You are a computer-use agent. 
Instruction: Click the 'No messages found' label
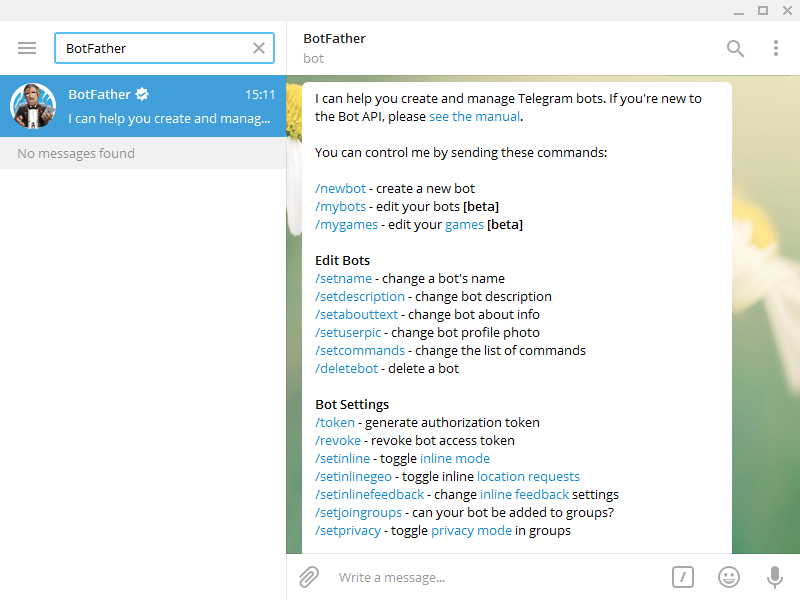pos(76,153)
